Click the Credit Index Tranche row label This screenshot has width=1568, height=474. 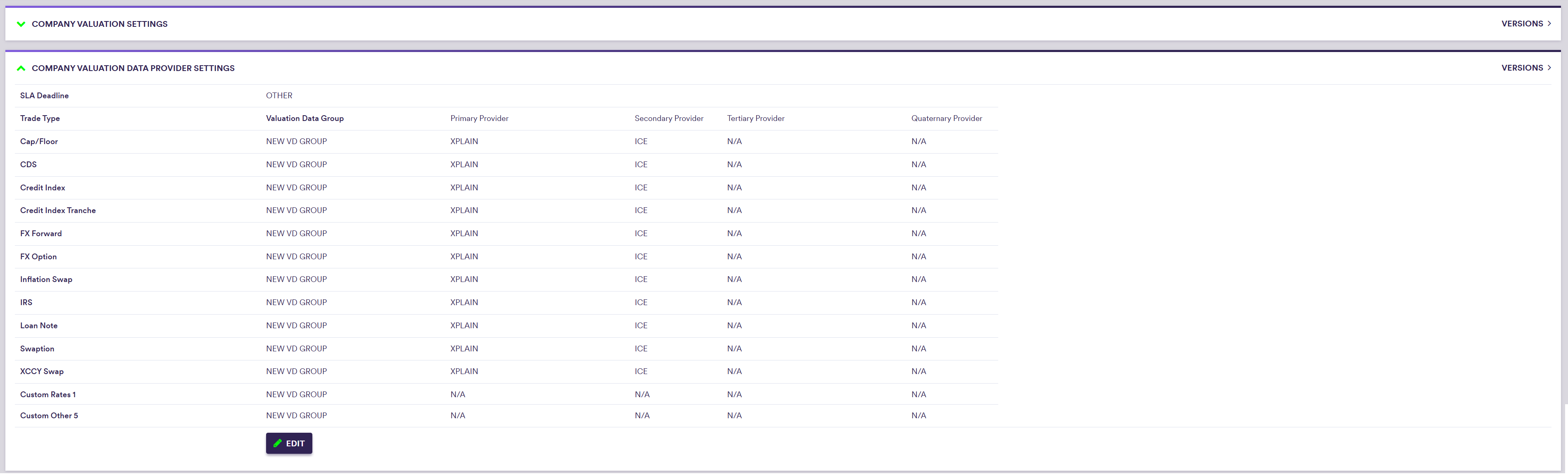coord(58,211)
